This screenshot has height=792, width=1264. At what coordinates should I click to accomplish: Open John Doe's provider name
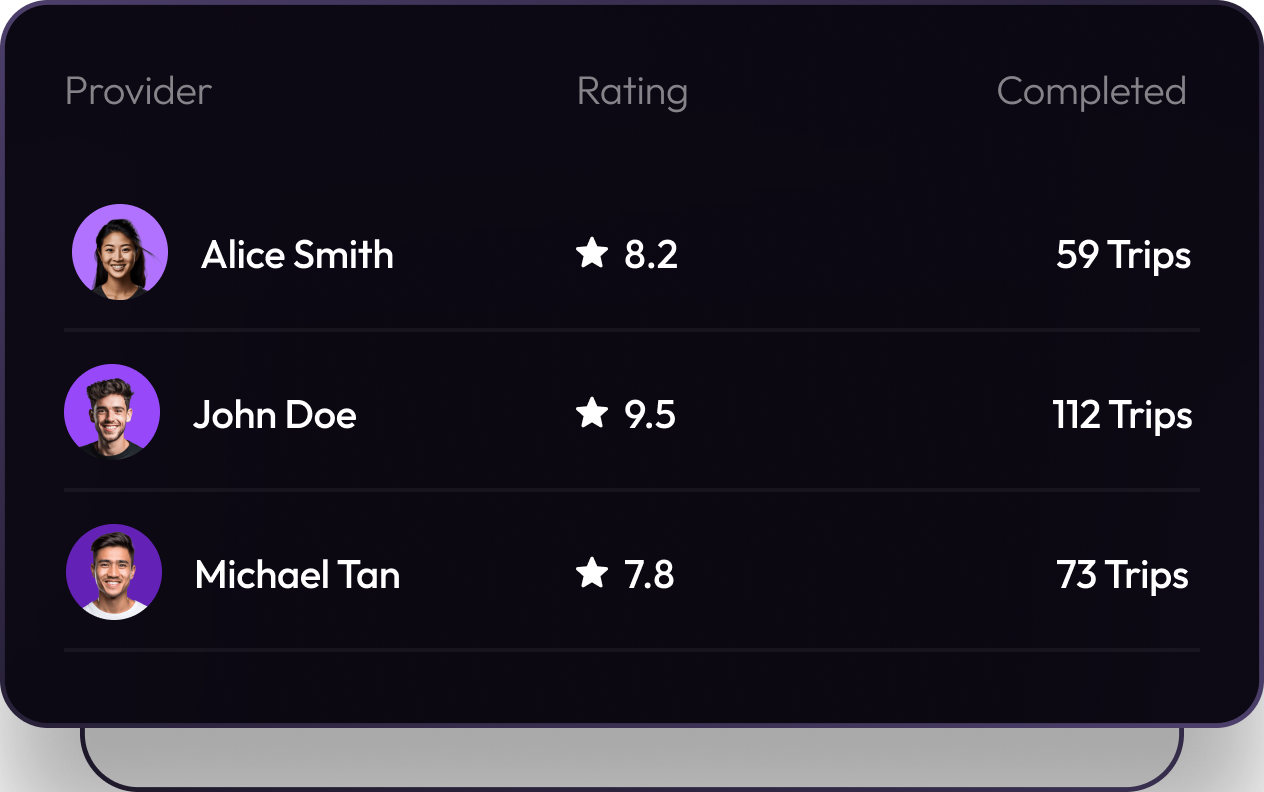point(275,415)
